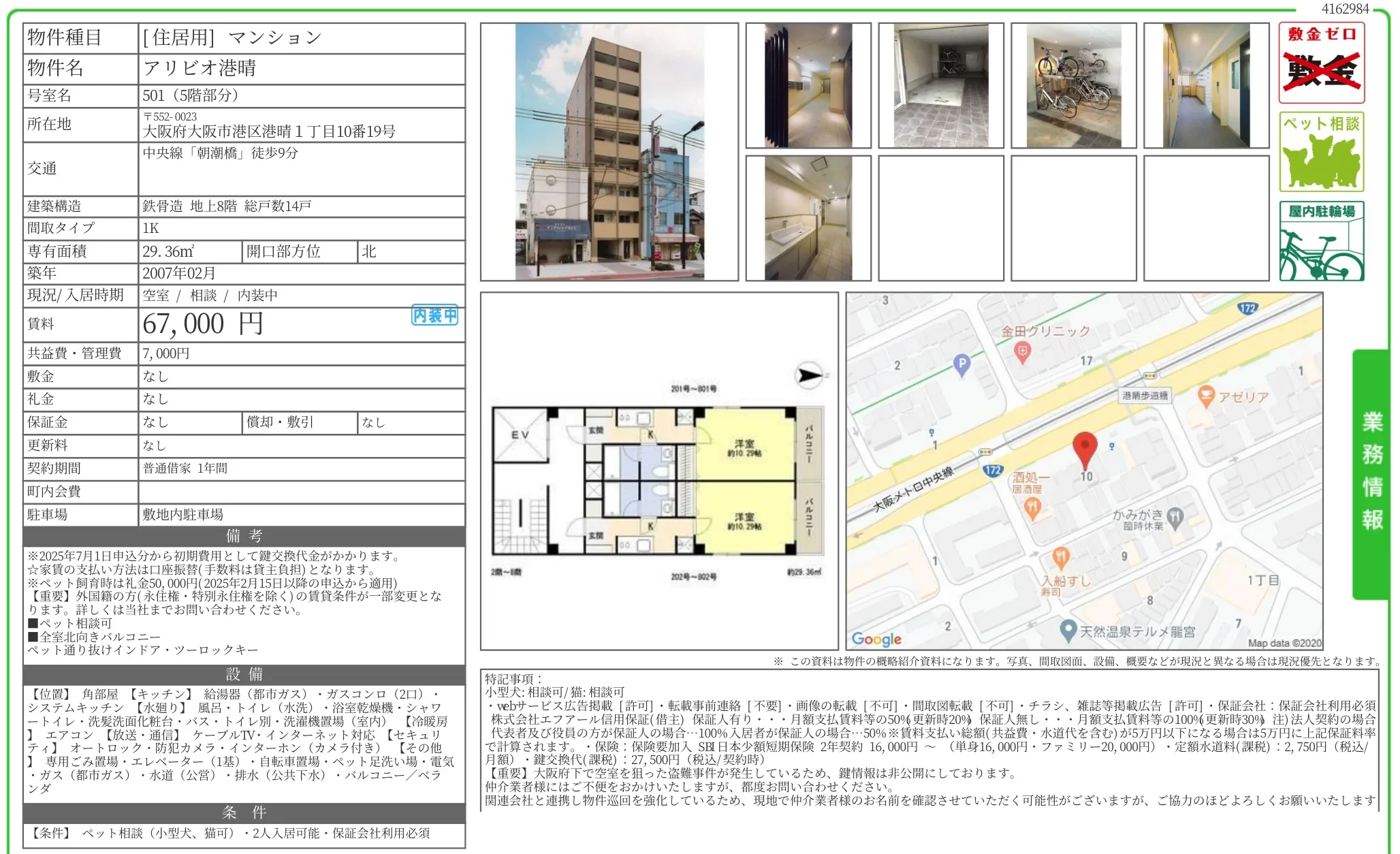Open the green 業務情報 side tab
1400x854 pixels.
(1371, 474)
